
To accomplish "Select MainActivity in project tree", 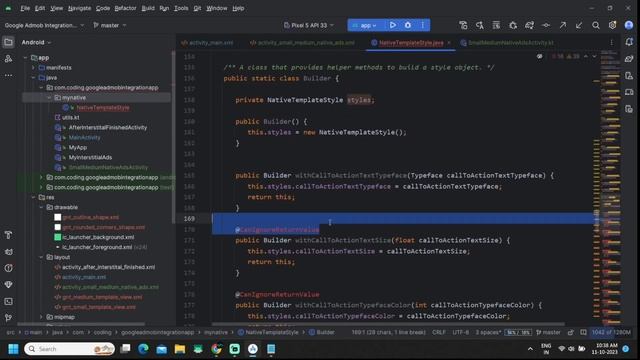I will click(x=84, y=138).
